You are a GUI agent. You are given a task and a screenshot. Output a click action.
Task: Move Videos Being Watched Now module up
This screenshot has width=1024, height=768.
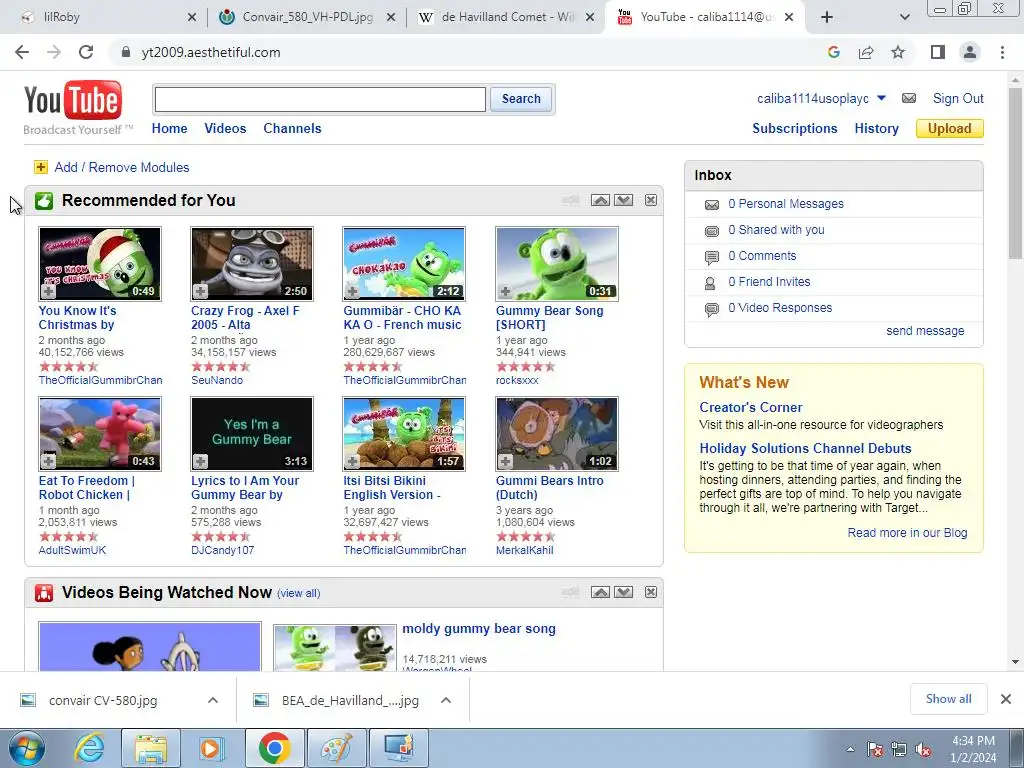coord(600,592)
